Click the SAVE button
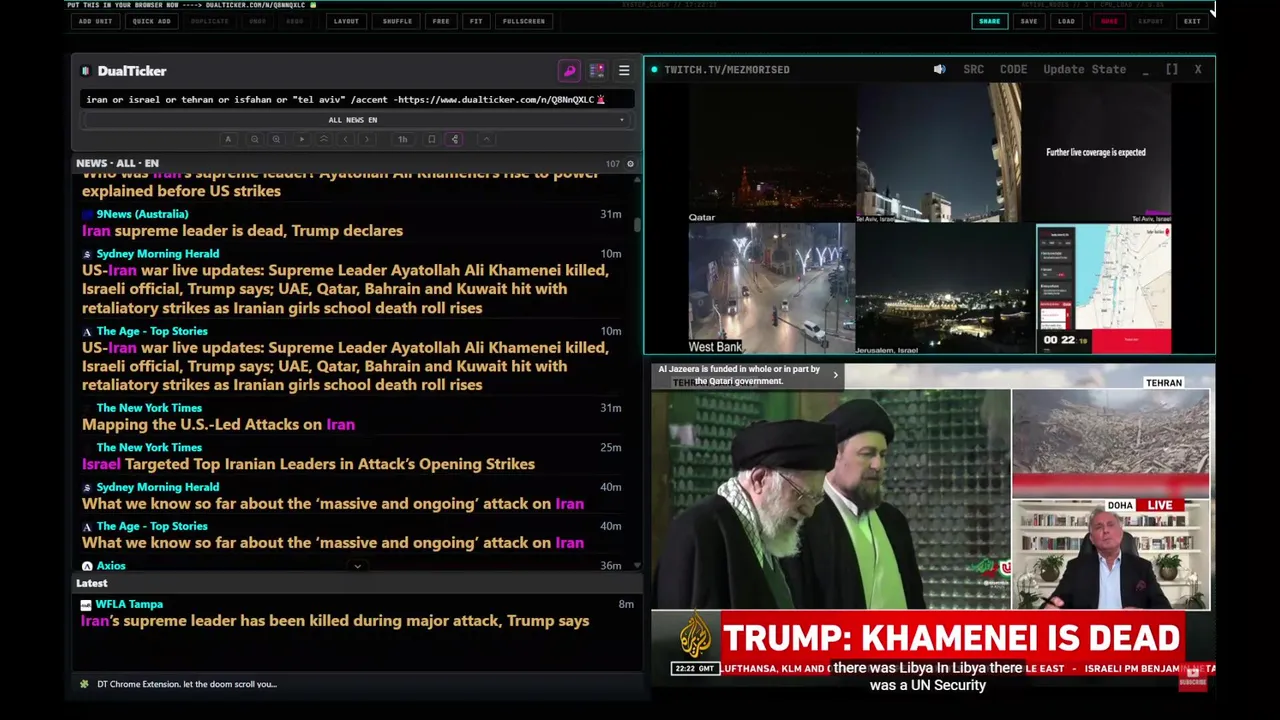The width and height of the screenshot is (1280, 720). pyautogui.click(x=1029, y=21)
